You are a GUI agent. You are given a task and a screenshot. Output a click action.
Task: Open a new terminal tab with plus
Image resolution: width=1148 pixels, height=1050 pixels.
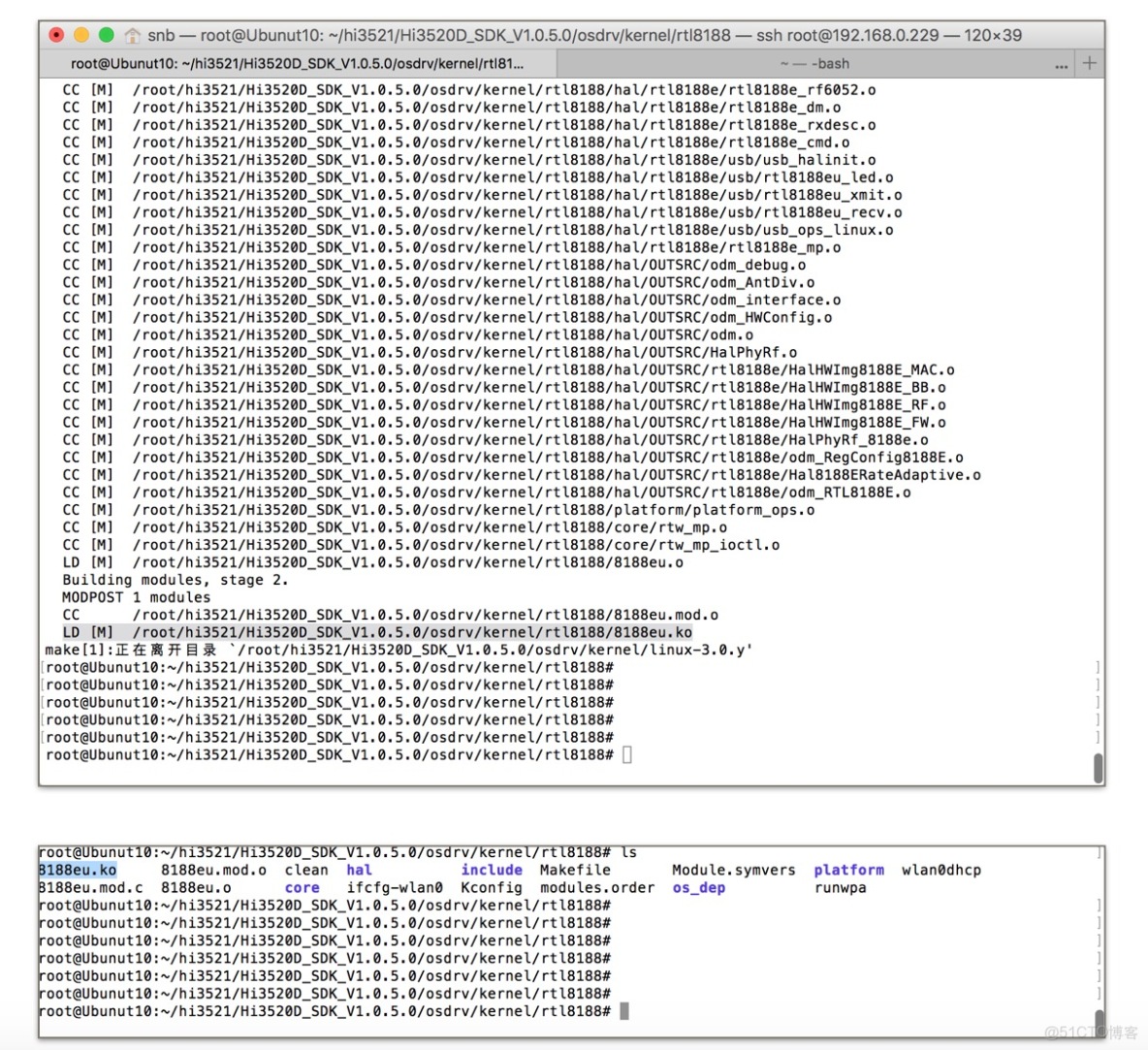[x=1090, y=64]
